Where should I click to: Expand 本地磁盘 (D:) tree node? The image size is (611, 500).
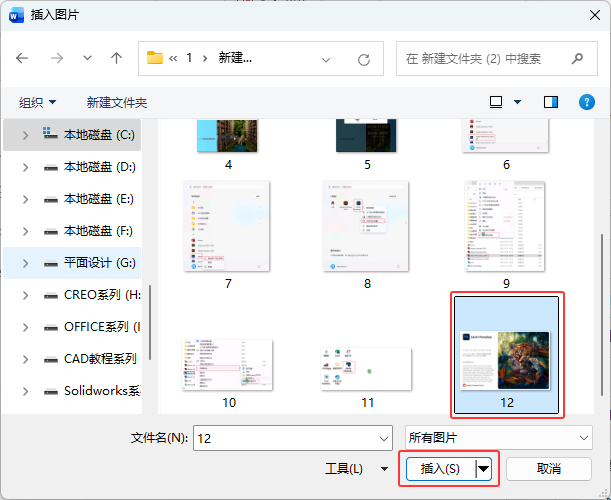coord(25,167)
